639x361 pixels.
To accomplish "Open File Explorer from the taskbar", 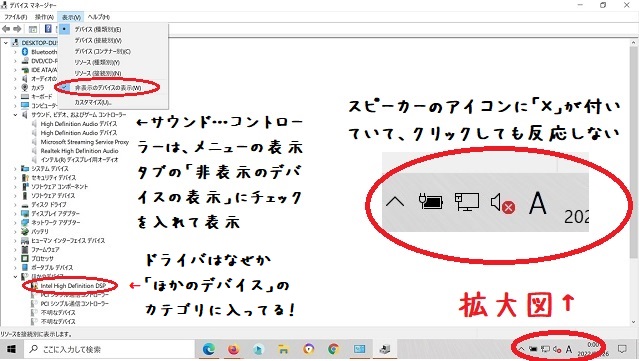I will 283,349.
